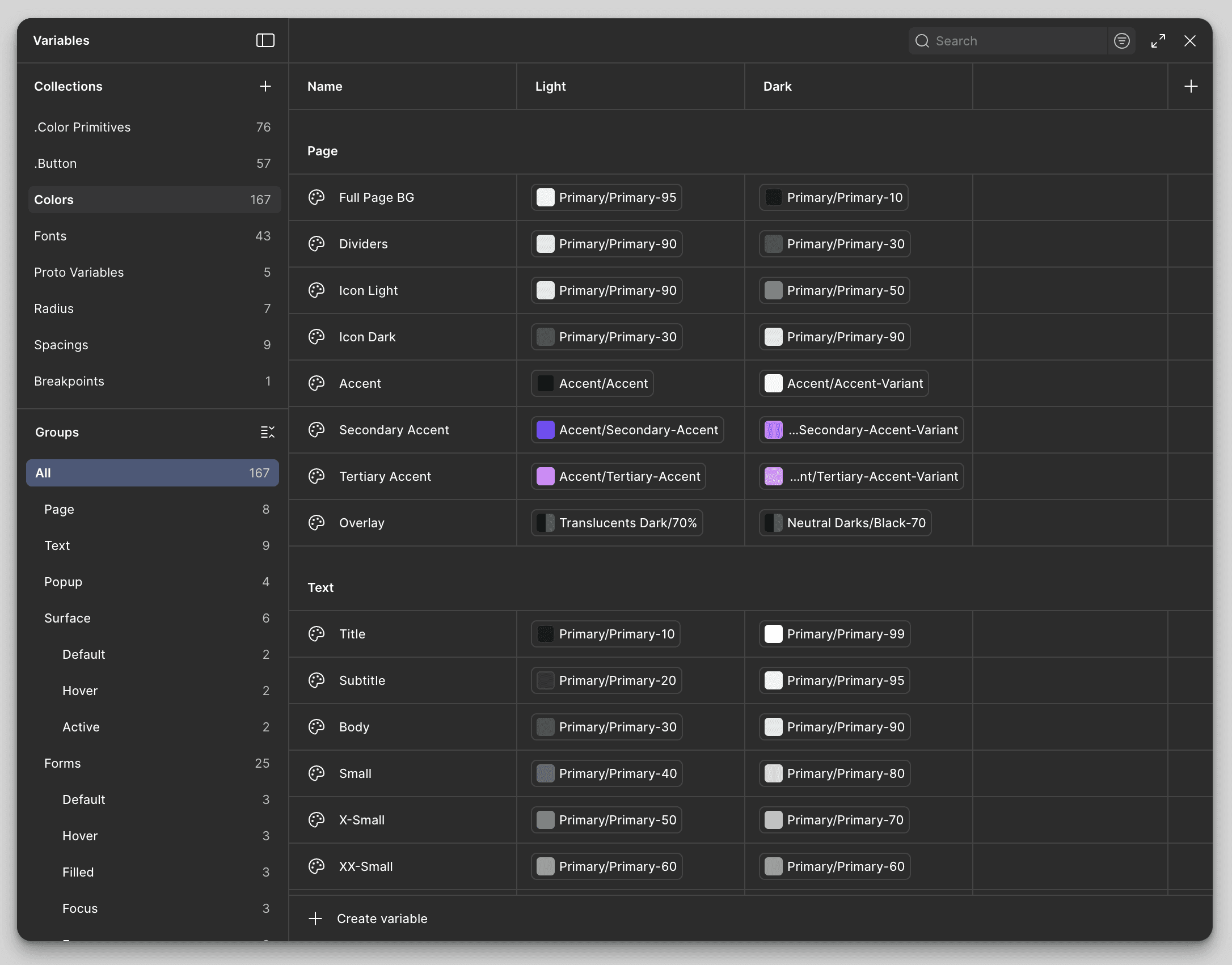
Task: Click the plus icon for Create variable
Action: 315,919
